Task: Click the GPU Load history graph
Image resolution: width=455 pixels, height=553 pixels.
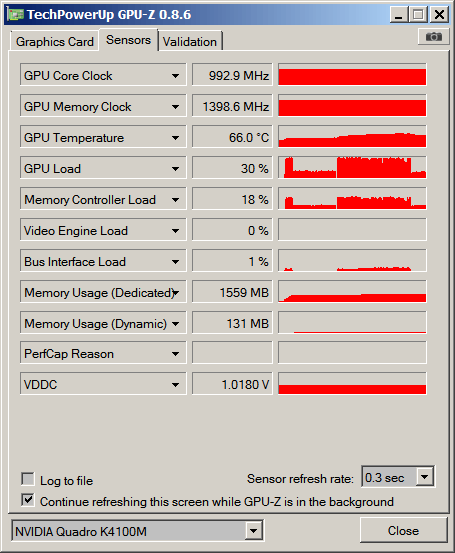Action: pos(352,168)
